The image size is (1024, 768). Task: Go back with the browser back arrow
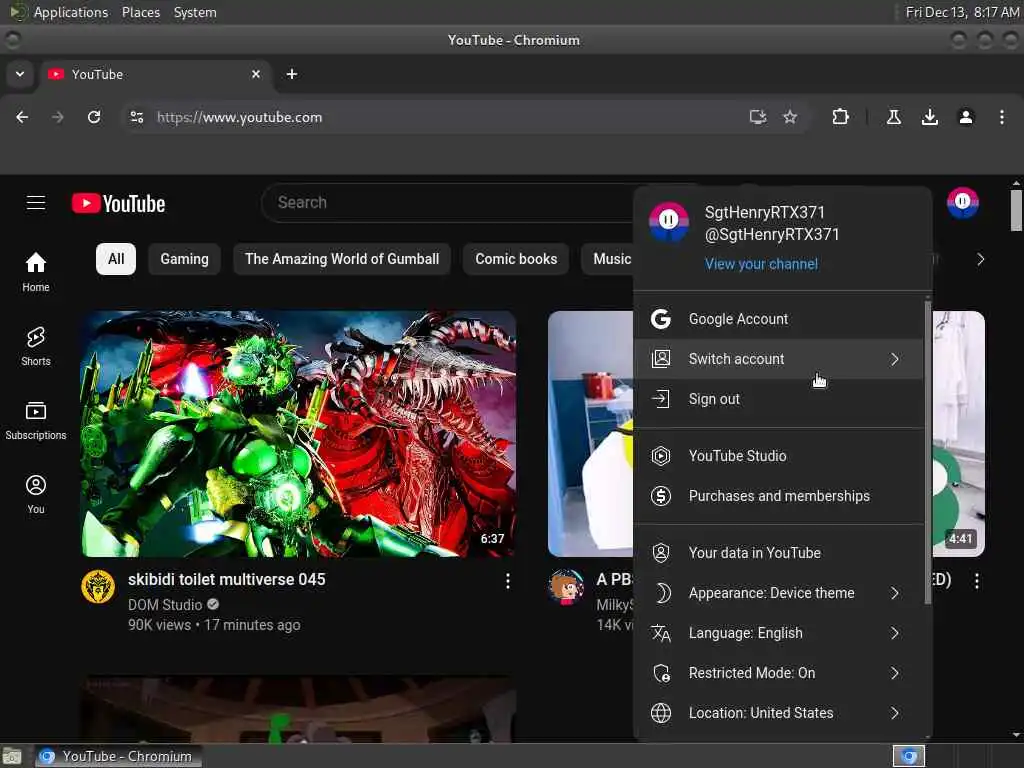22,117
